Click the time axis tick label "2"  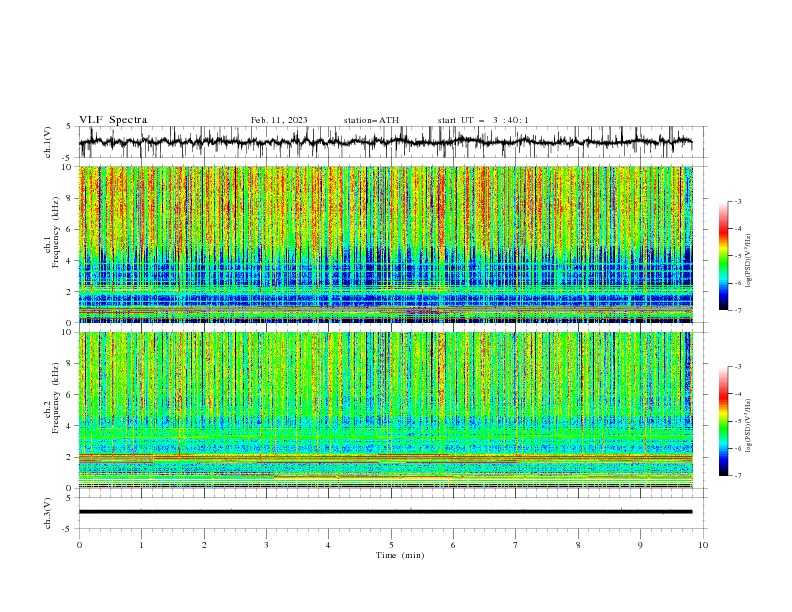point(204,545)
